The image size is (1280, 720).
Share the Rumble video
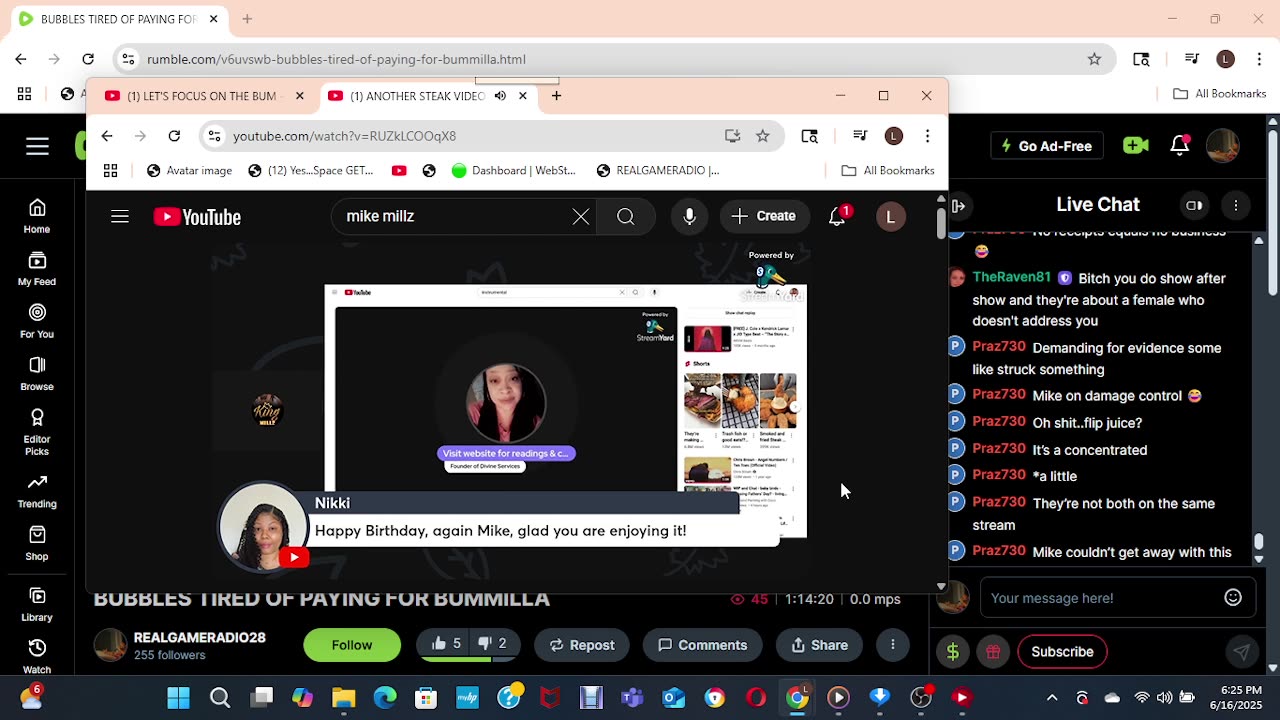click(820, 645)
